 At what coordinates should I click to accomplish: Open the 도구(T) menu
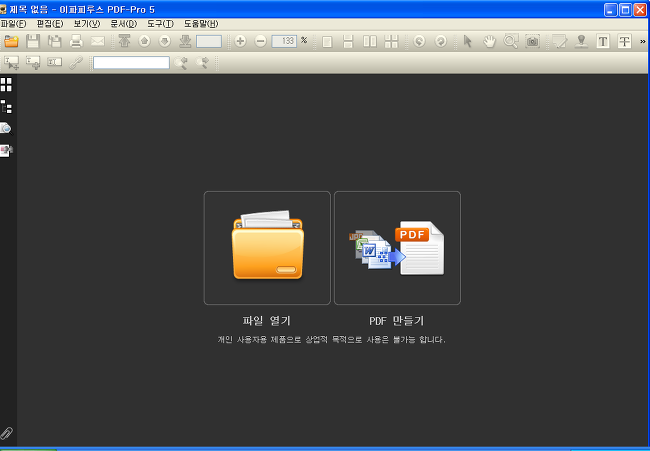point(160,24)
